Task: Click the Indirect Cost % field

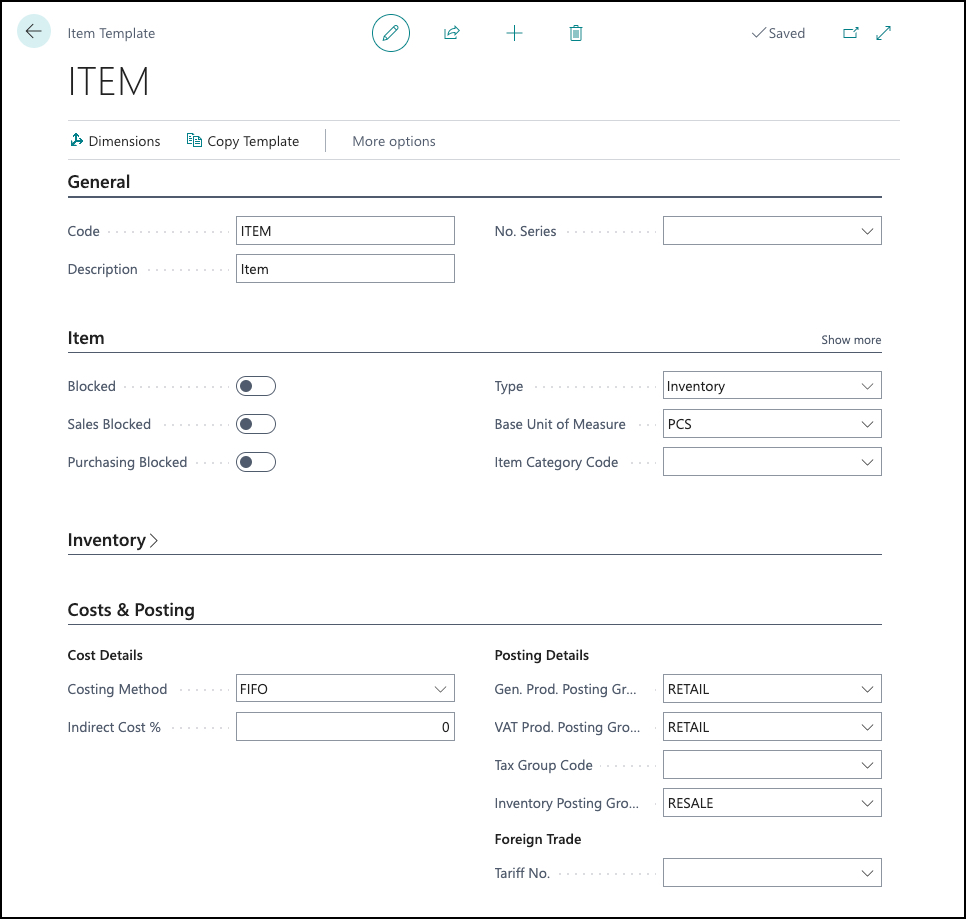Action: [345, 727]
